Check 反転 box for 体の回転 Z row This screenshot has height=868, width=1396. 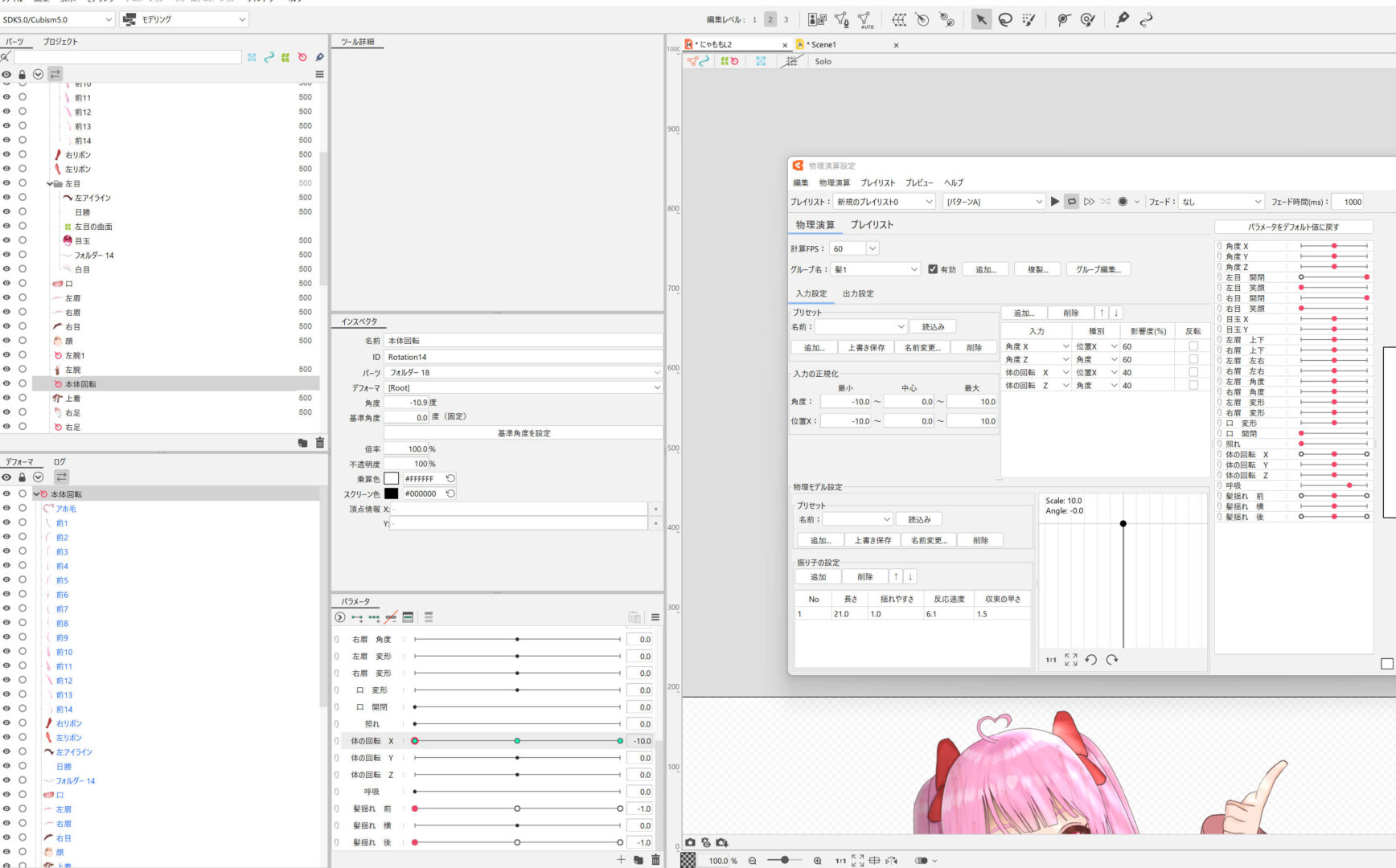(1193, 385)
